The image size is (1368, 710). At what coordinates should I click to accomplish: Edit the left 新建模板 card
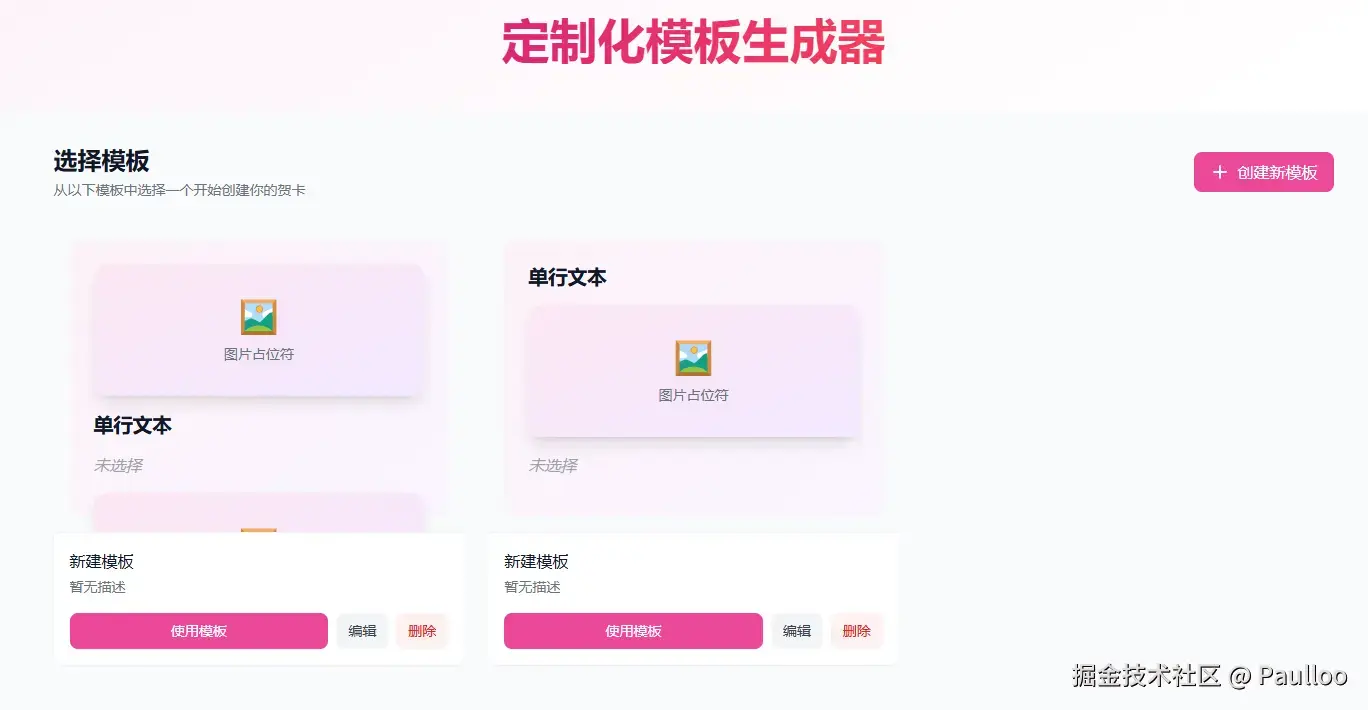tap(362, 631)
